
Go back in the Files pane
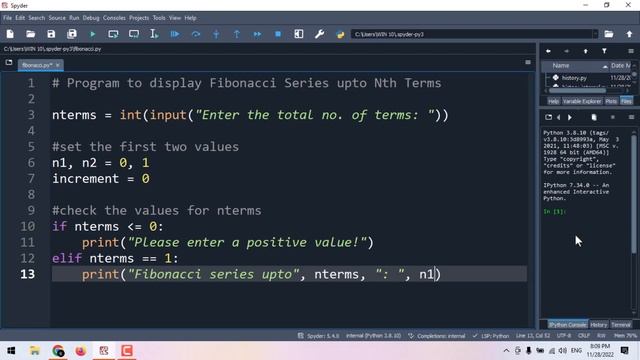548,51
